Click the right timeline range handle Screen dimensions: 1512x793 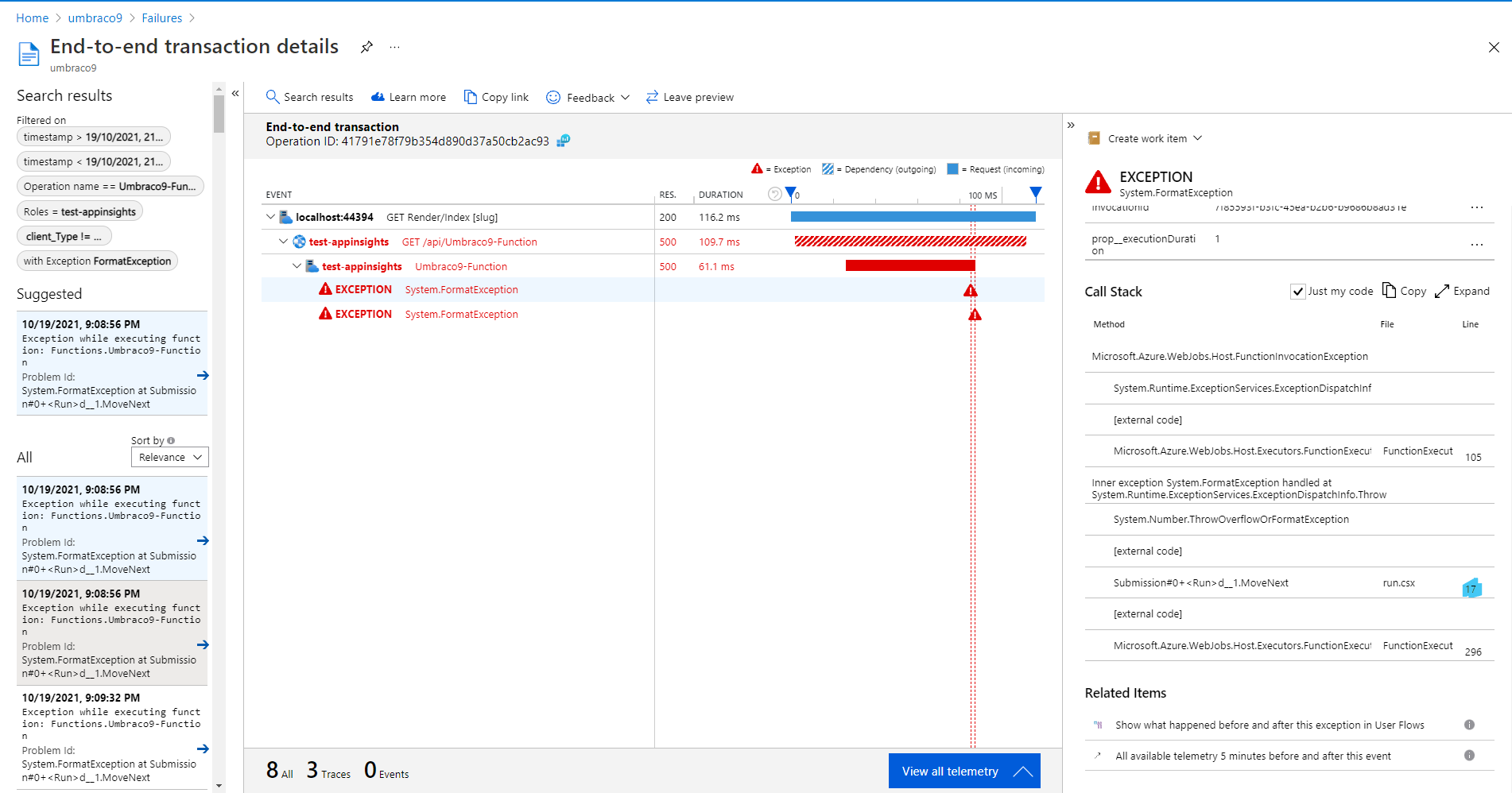pyautogui.click(x=1035, y=193)
